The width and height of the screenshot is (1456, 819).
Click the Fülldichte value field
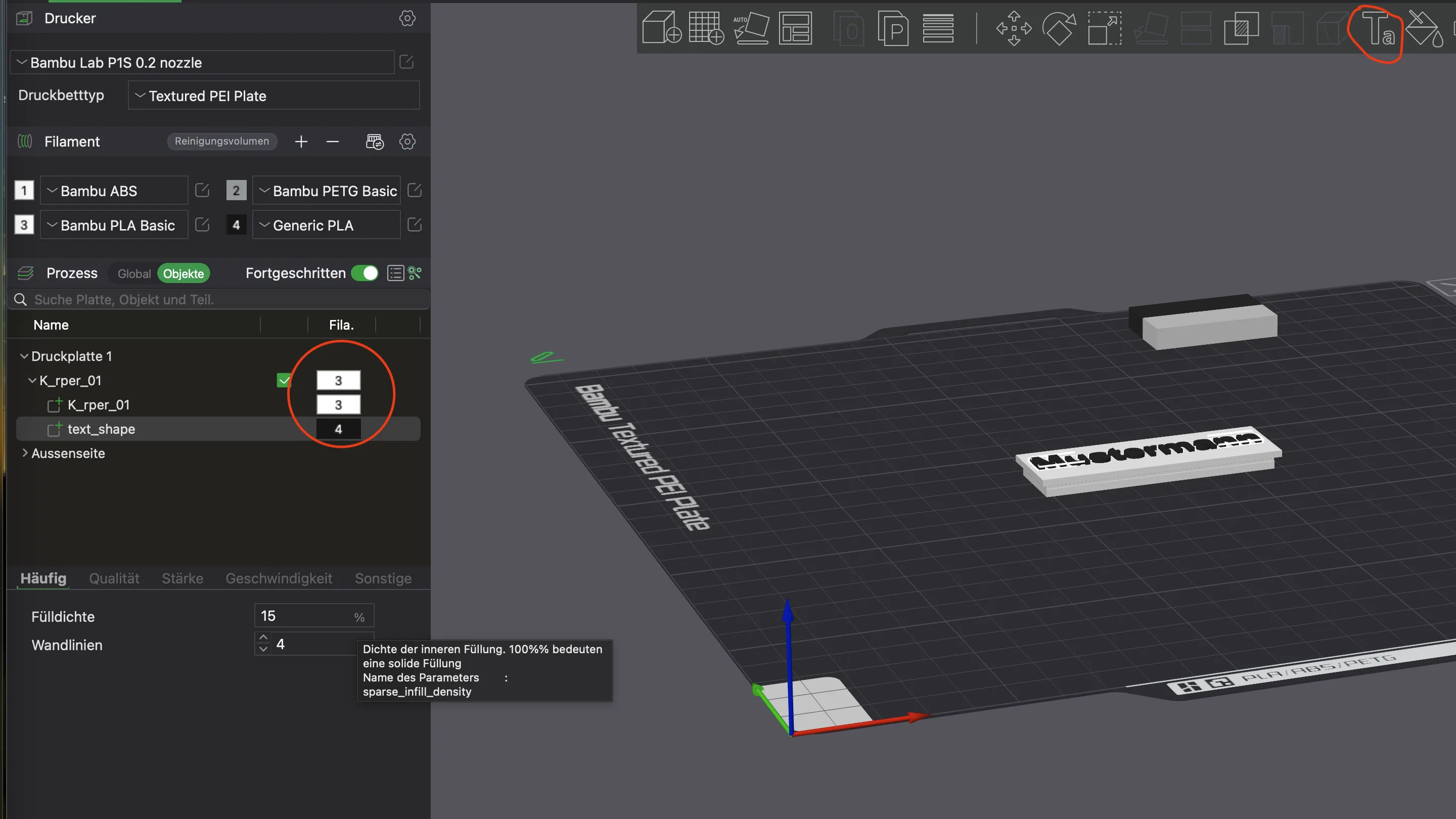point(314,616)
